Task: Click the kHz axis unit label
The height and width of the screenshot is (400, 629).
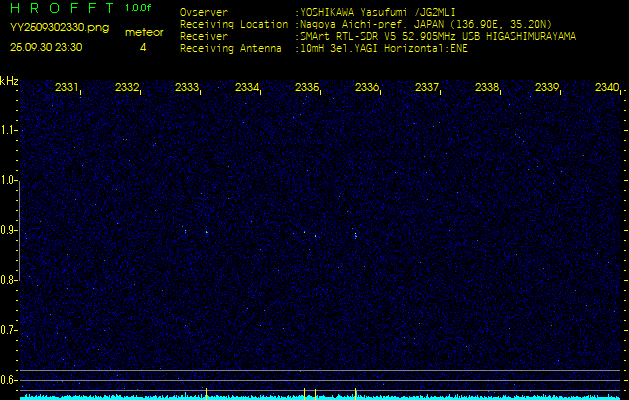Action: 9,81
